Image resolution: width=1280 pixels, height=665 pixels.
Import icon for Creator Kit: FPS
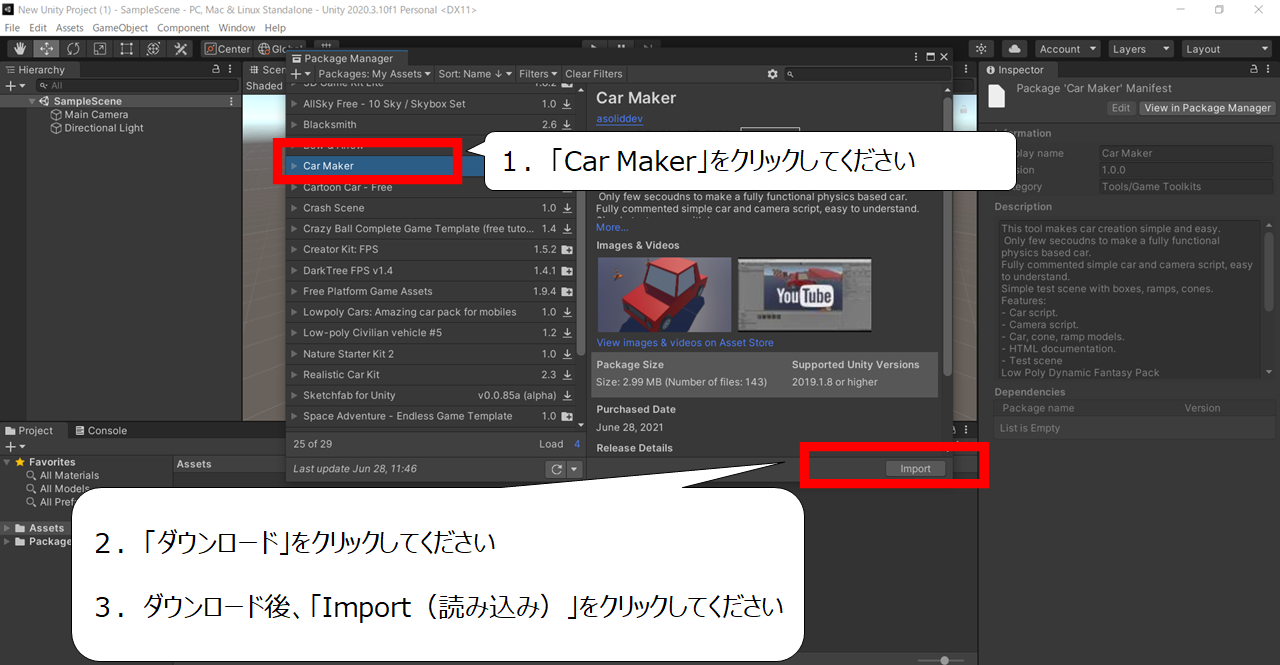(567, 250)
